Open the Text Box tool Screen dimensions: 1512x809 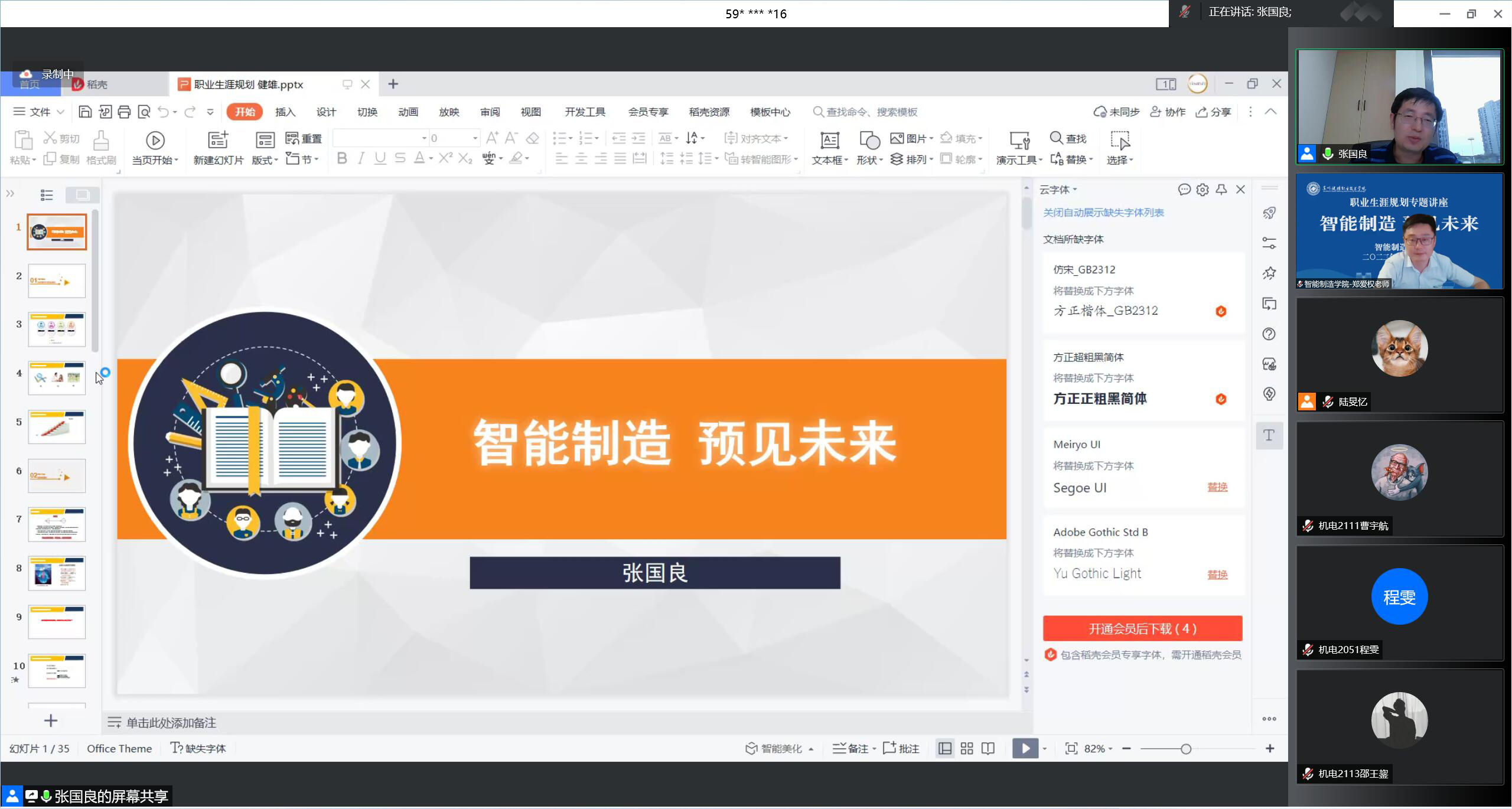tap(829, 141)
